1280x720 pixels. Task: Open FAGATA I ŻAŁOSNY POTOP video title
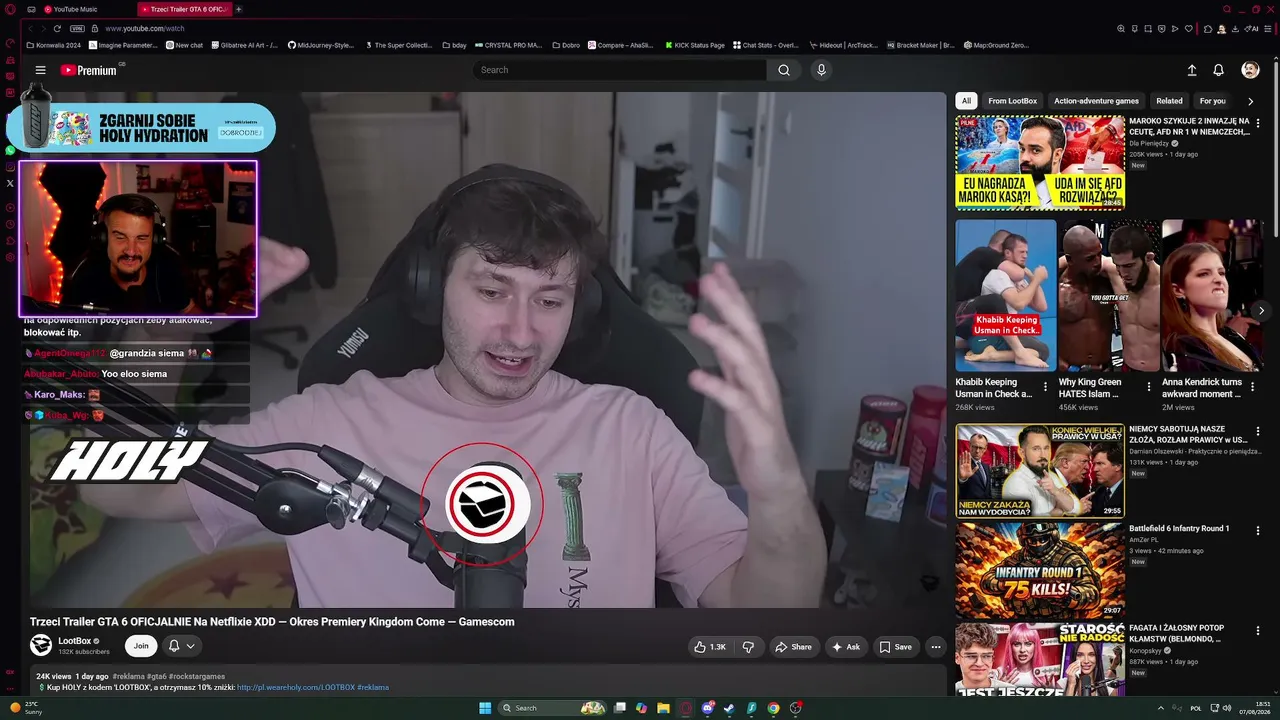tap(1177, 633)
